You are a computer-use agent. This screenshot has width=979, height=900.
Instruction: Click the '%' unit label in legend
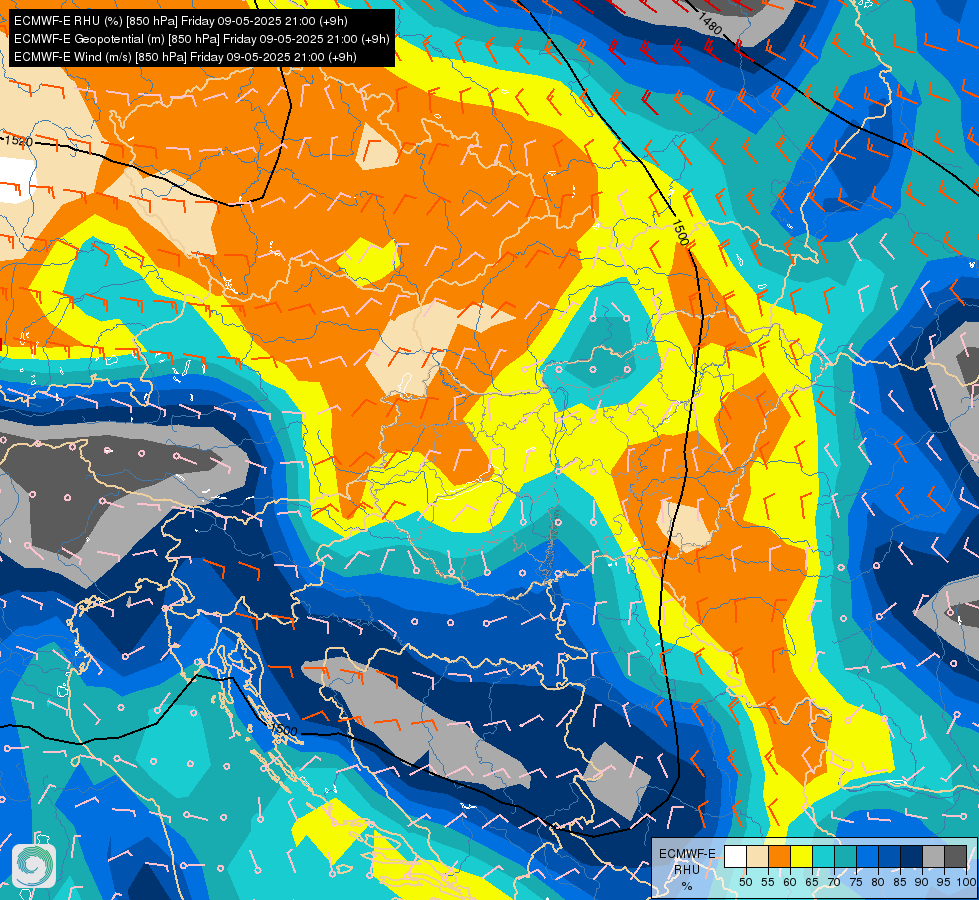(x=687, y=886)
